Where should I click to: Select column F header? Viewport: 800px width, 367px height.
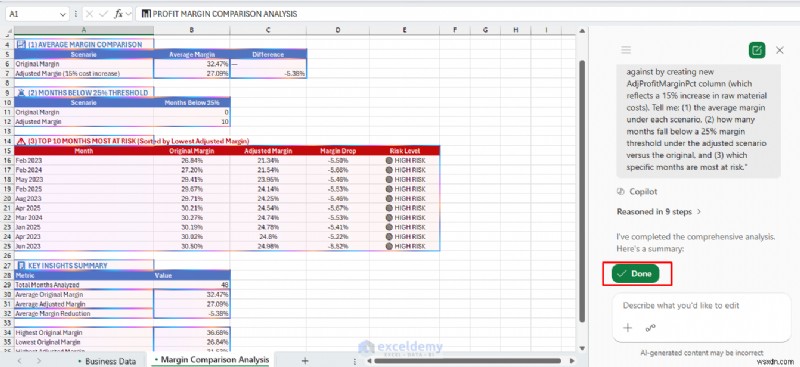(455, 30)
